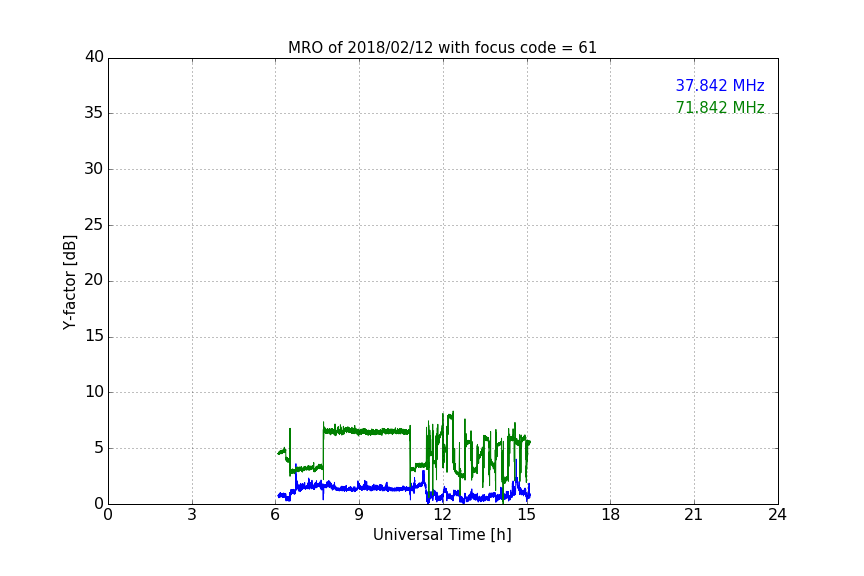Click the x-axis tick label '24'
864x576 pixels.
click(777, 515)
